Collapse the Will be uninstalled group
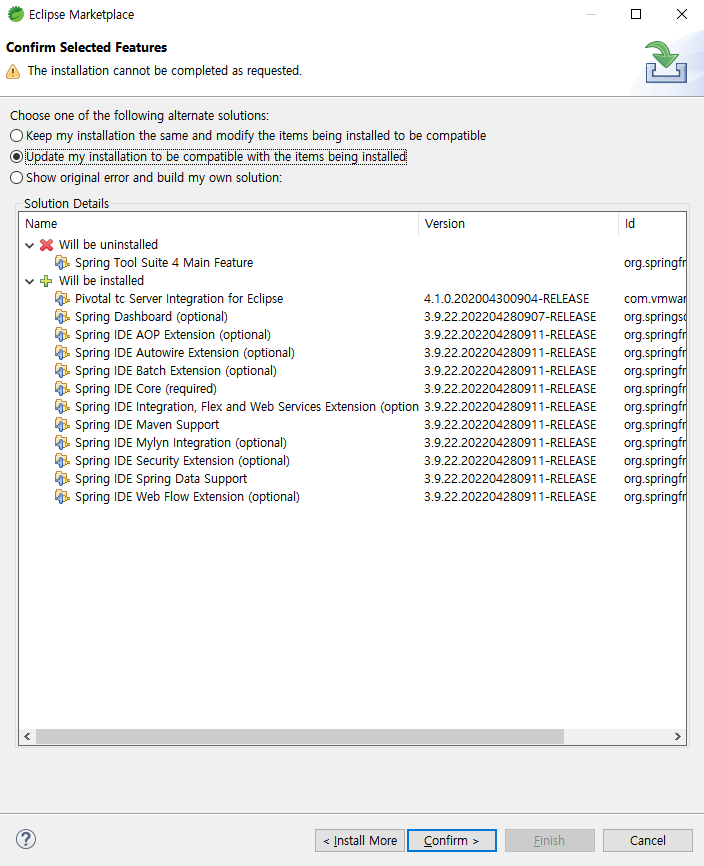Viewport: 704px width, 866px height. [30, 245]
